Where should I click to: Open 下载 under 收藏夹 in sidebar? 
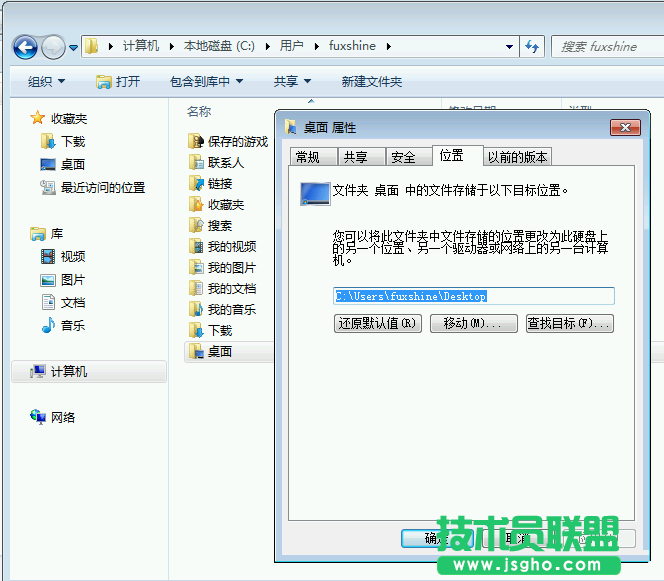click(63, 141)
